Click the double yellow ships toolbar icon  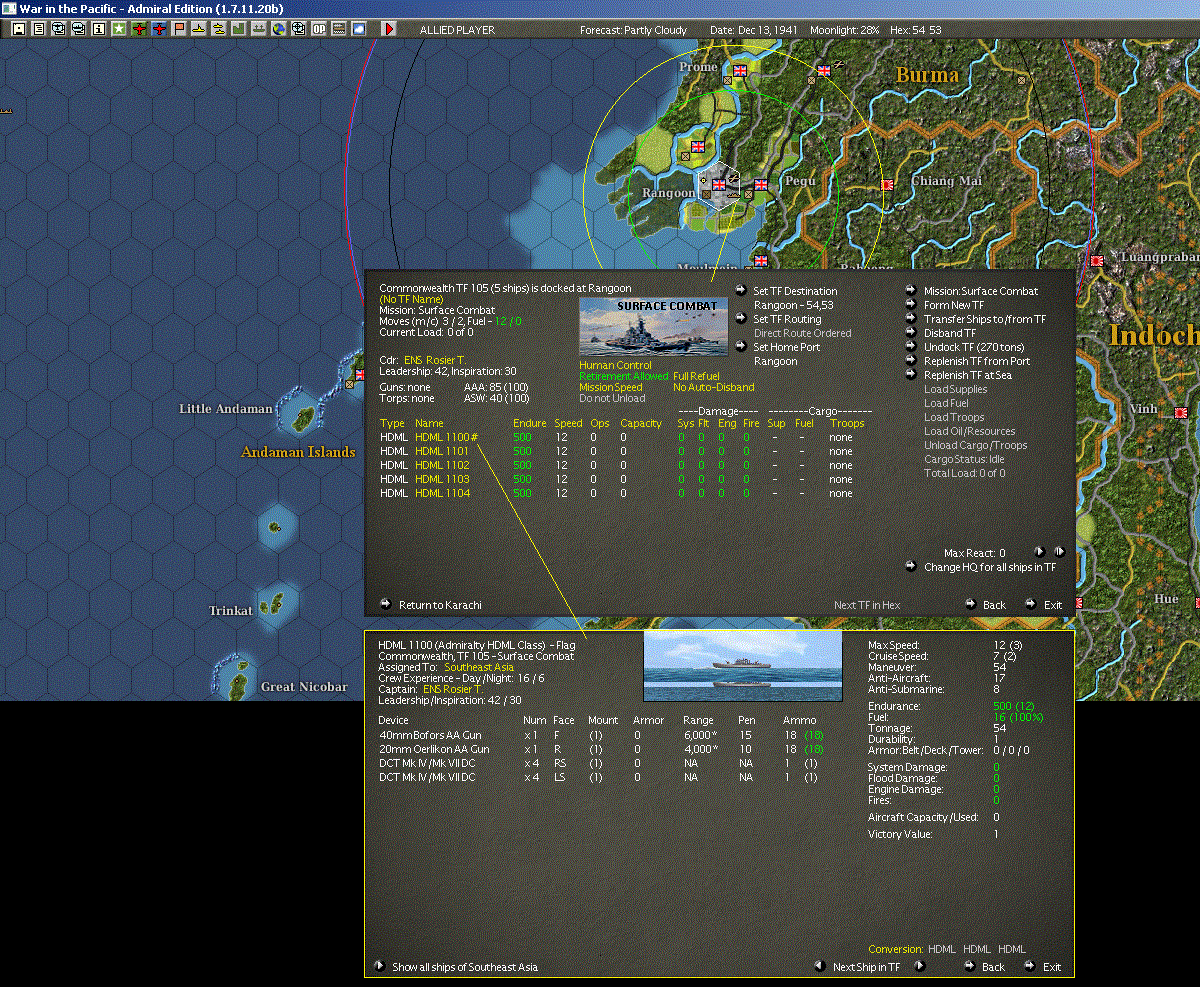point(218,29)
